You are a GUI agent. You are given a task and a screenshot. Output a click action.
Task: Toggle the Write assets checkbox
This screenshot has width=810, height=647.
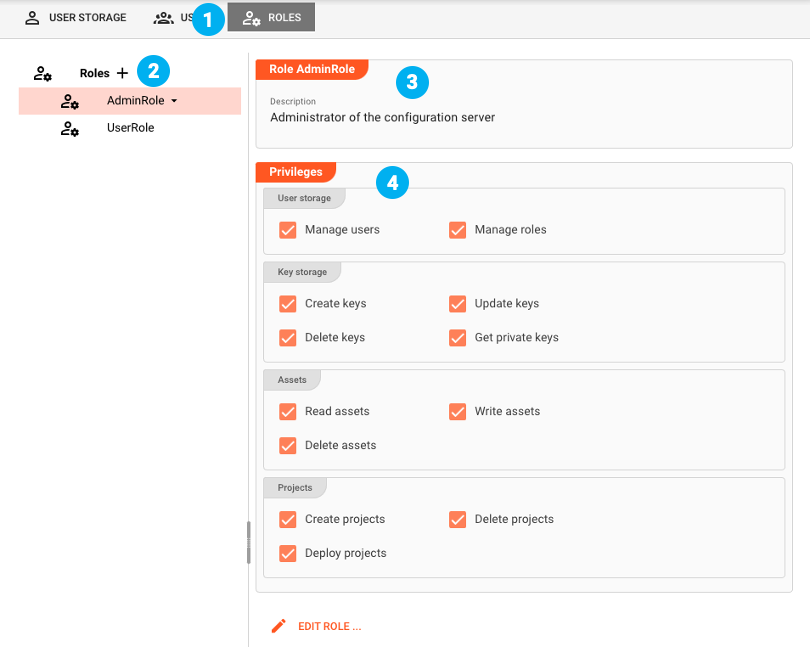[458, 411]
